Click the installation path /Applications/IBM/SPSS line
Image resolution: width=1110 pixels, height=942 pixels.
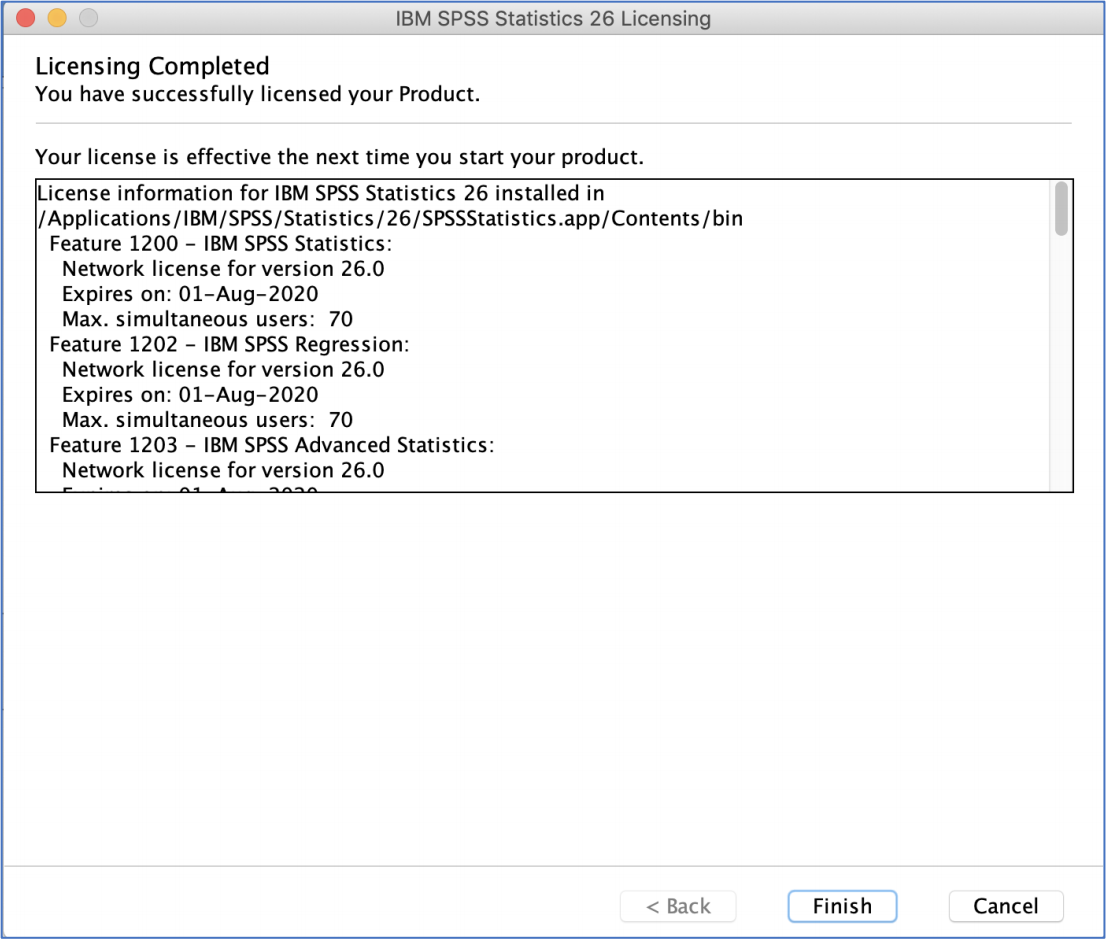[x=391, y=219]
